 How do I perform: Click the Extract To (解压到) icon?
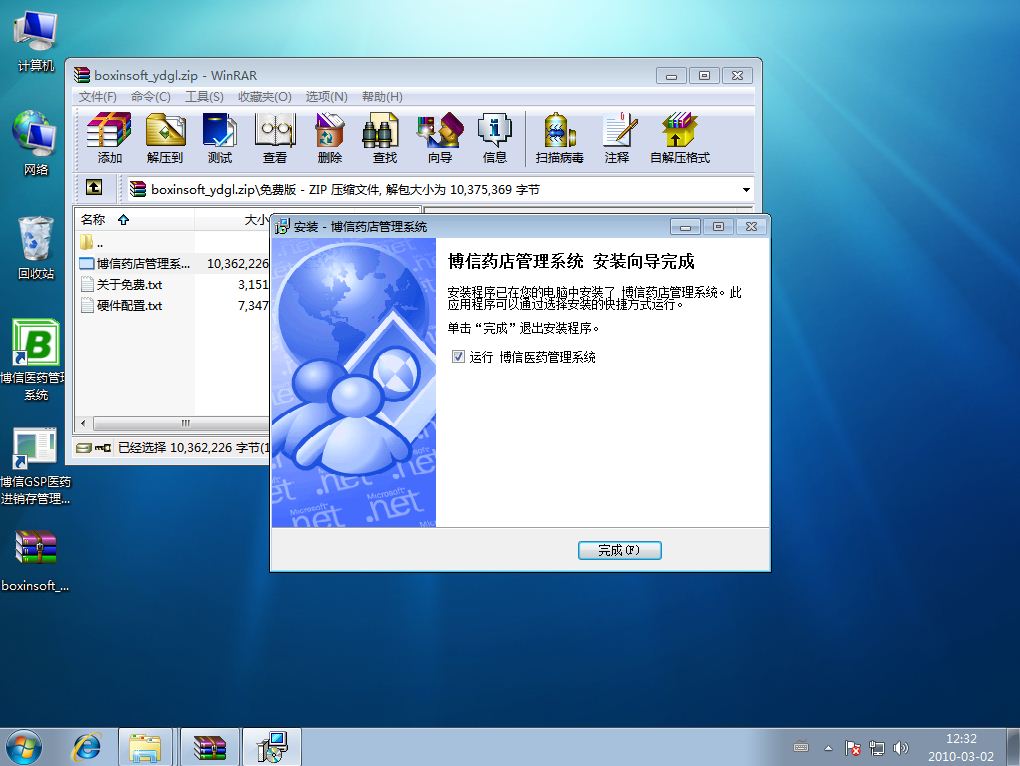coord(165,138)
